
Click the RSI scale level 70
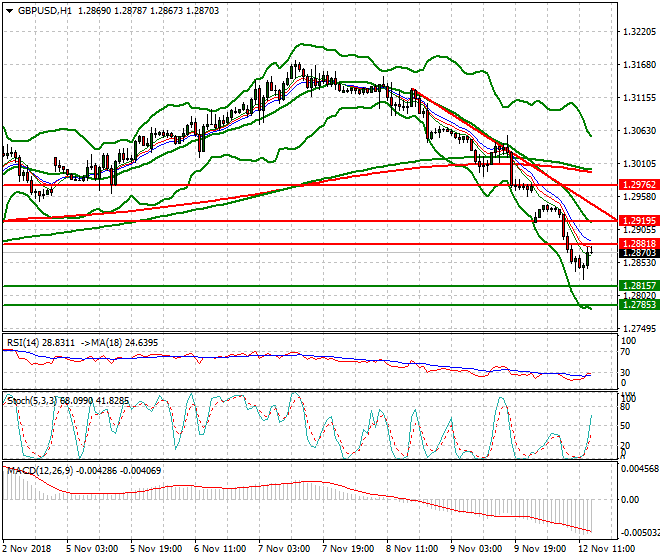click(625, 352)
